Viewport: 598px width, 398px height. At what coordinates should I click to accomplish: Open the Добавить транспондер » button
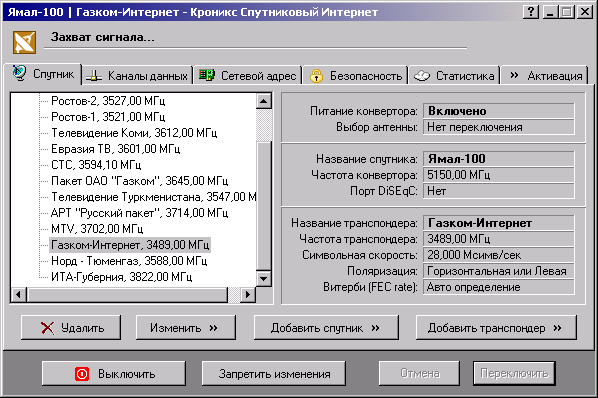point(496,327)
